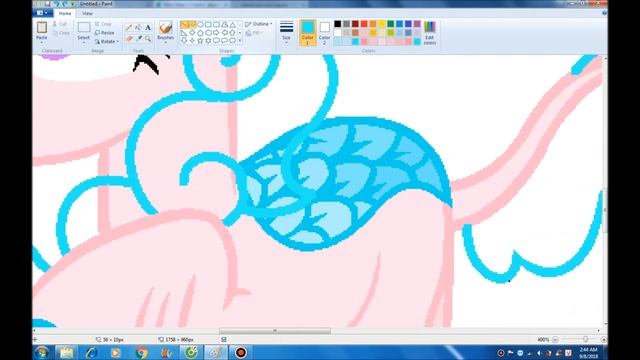
Task: Choose the Diamond shape
Action: (x=192, y=33)
